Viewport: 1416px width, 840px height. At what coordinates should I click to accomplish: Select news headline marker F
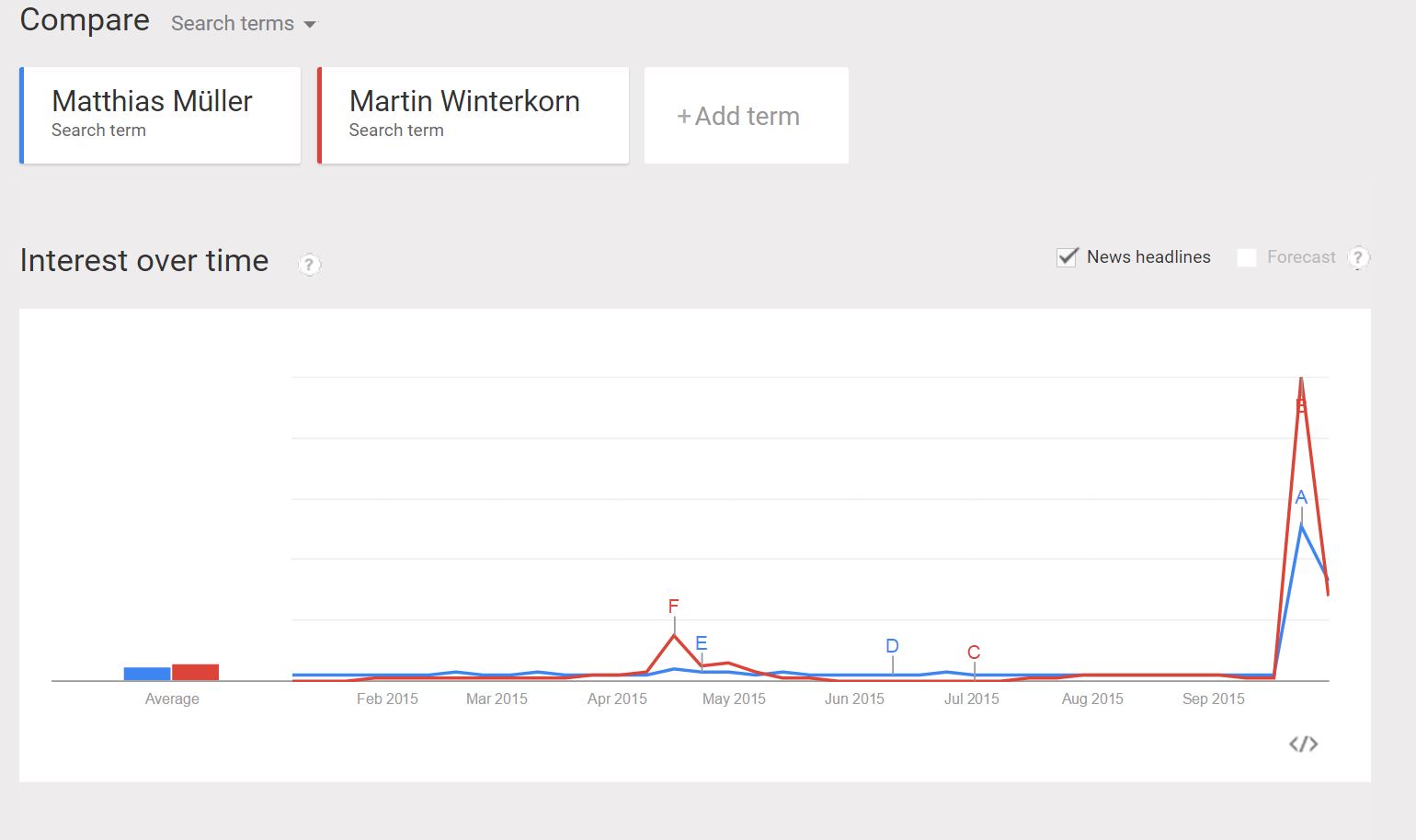(x=673, y=607)
